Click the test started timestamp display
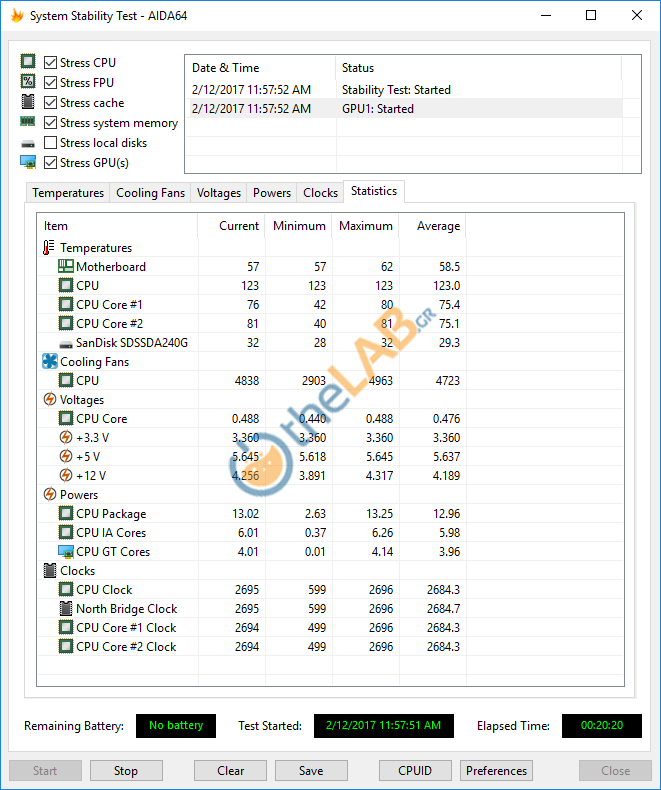The width and height of the screenshot is (661, 790). click(x=383, y=726)
